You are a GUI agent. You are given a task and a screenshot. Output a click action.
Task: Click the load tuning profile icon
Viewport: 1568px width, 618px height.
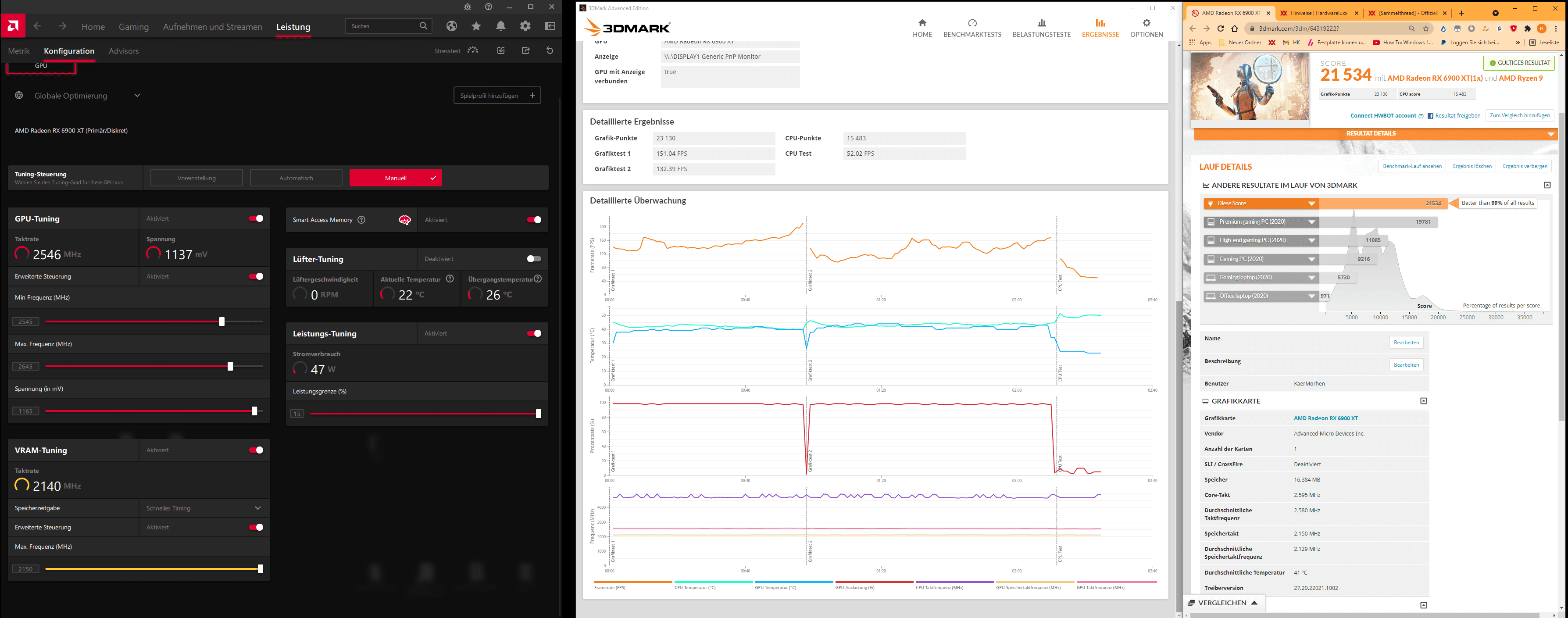(x=501, y=50)
